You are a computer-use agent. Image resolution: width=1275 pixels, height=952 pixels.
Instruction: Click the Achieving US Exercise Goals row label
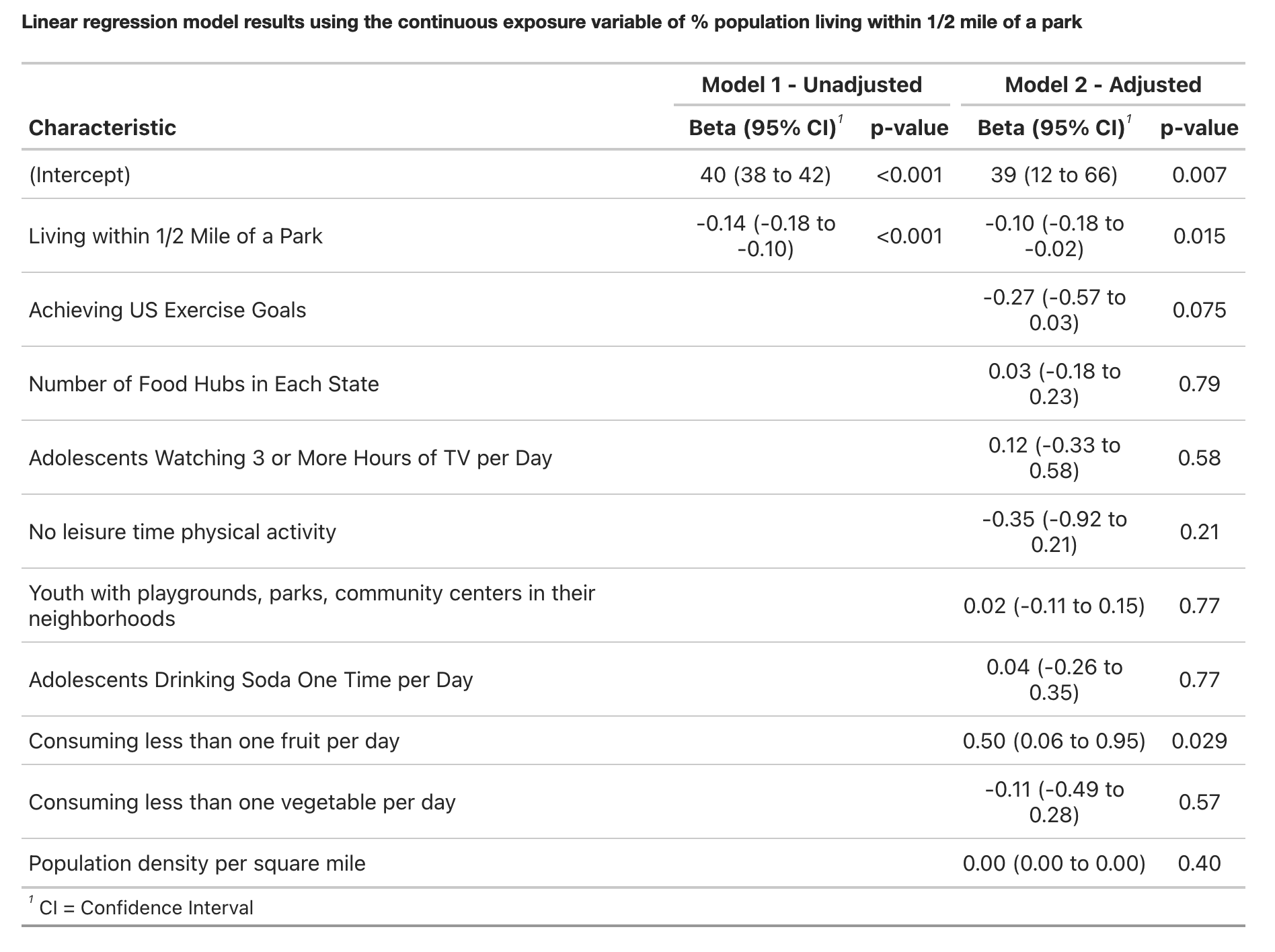point(167,310)
